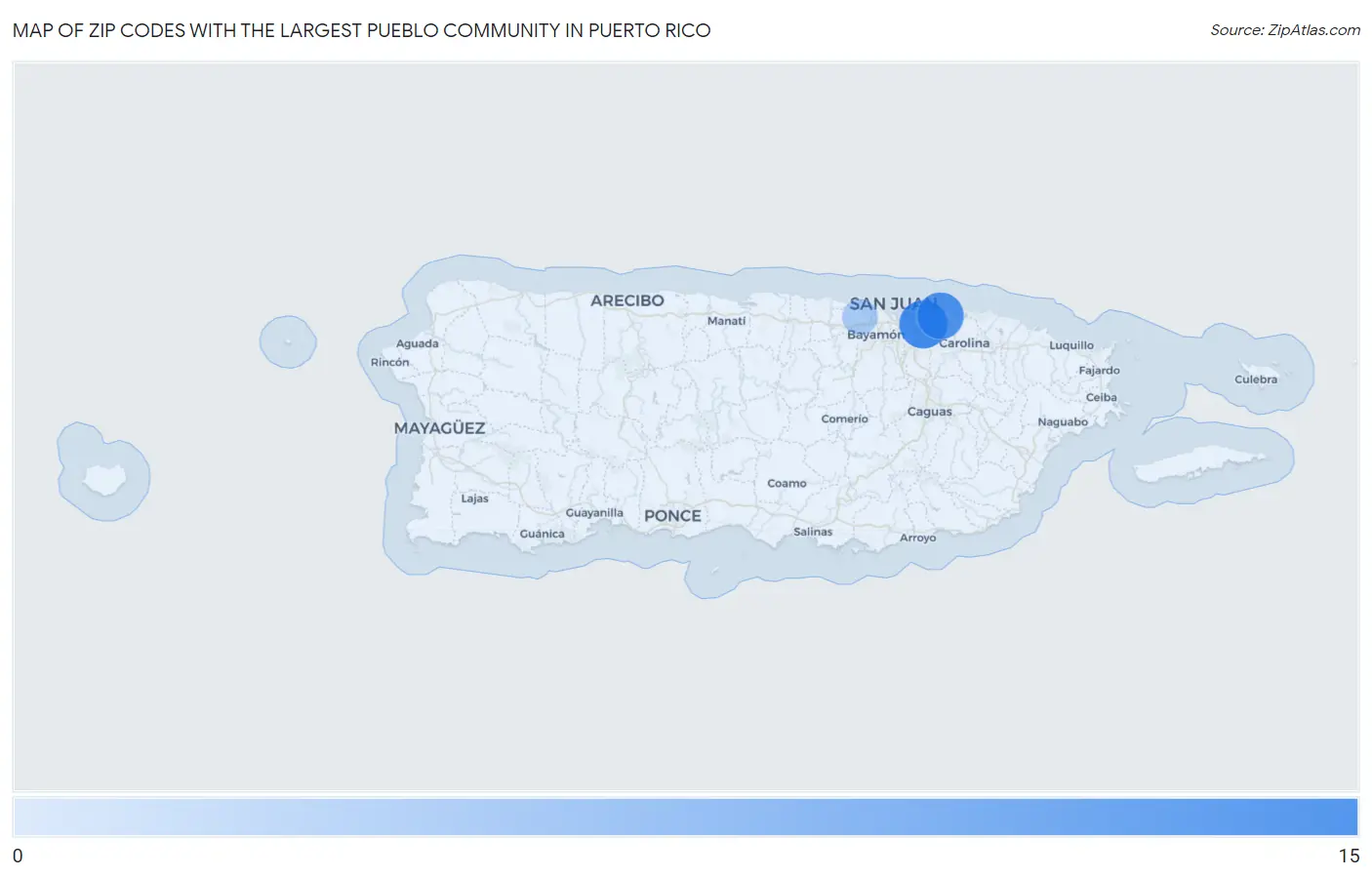Click the Fajardo map label
Viewport: 1372px width, 877px height.
coord(1099,371)
